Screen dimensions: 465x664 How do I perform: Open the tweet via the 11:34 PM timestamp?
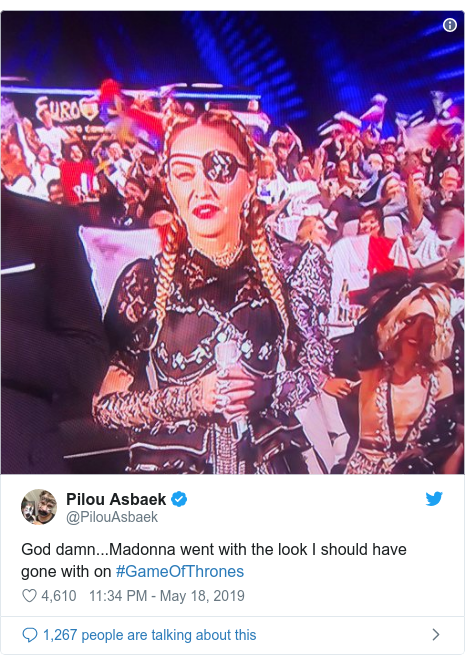(x=118, y=596)
